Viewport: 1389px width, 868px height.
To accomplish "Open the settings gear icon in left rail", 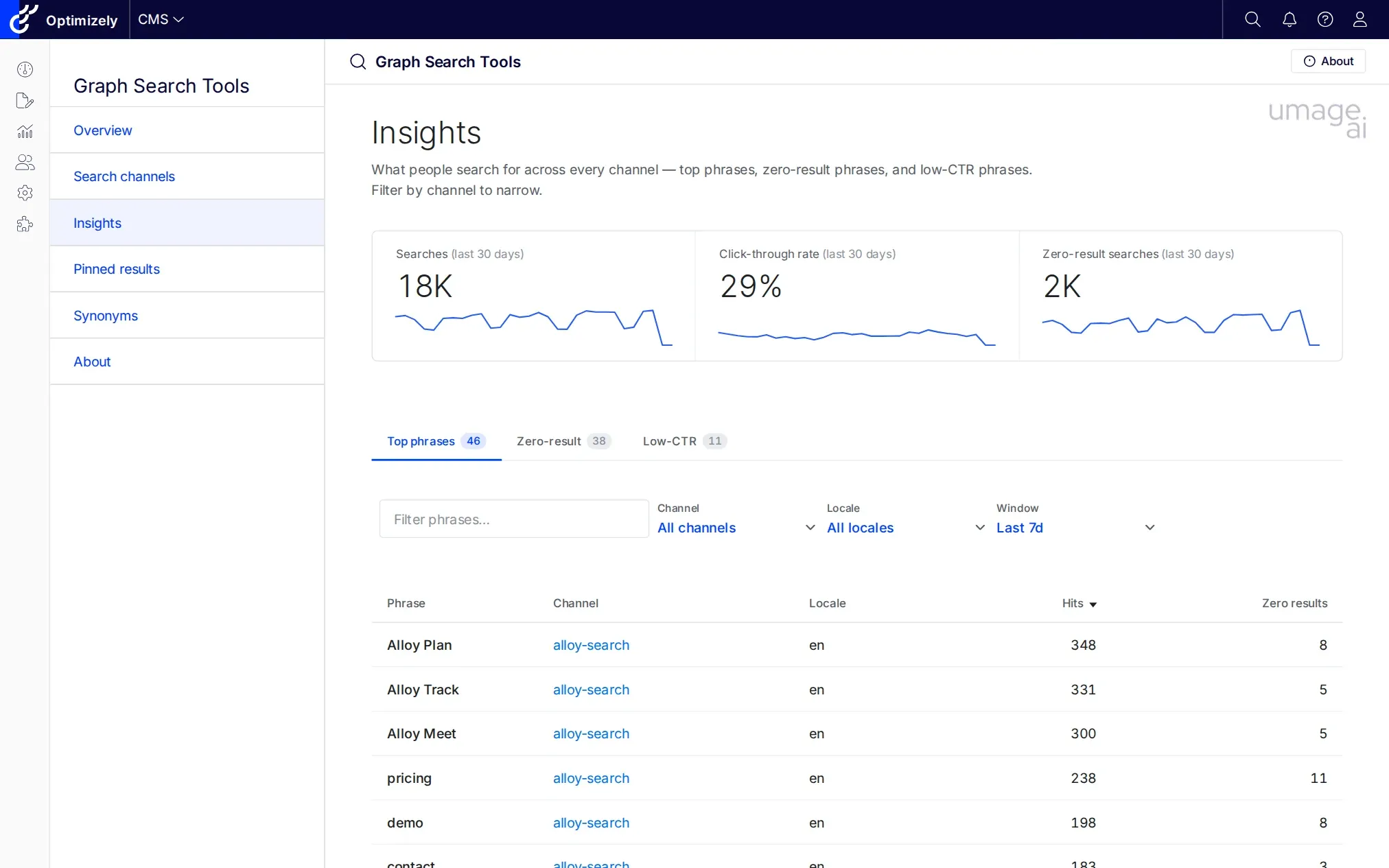I will tap(25, 193).
